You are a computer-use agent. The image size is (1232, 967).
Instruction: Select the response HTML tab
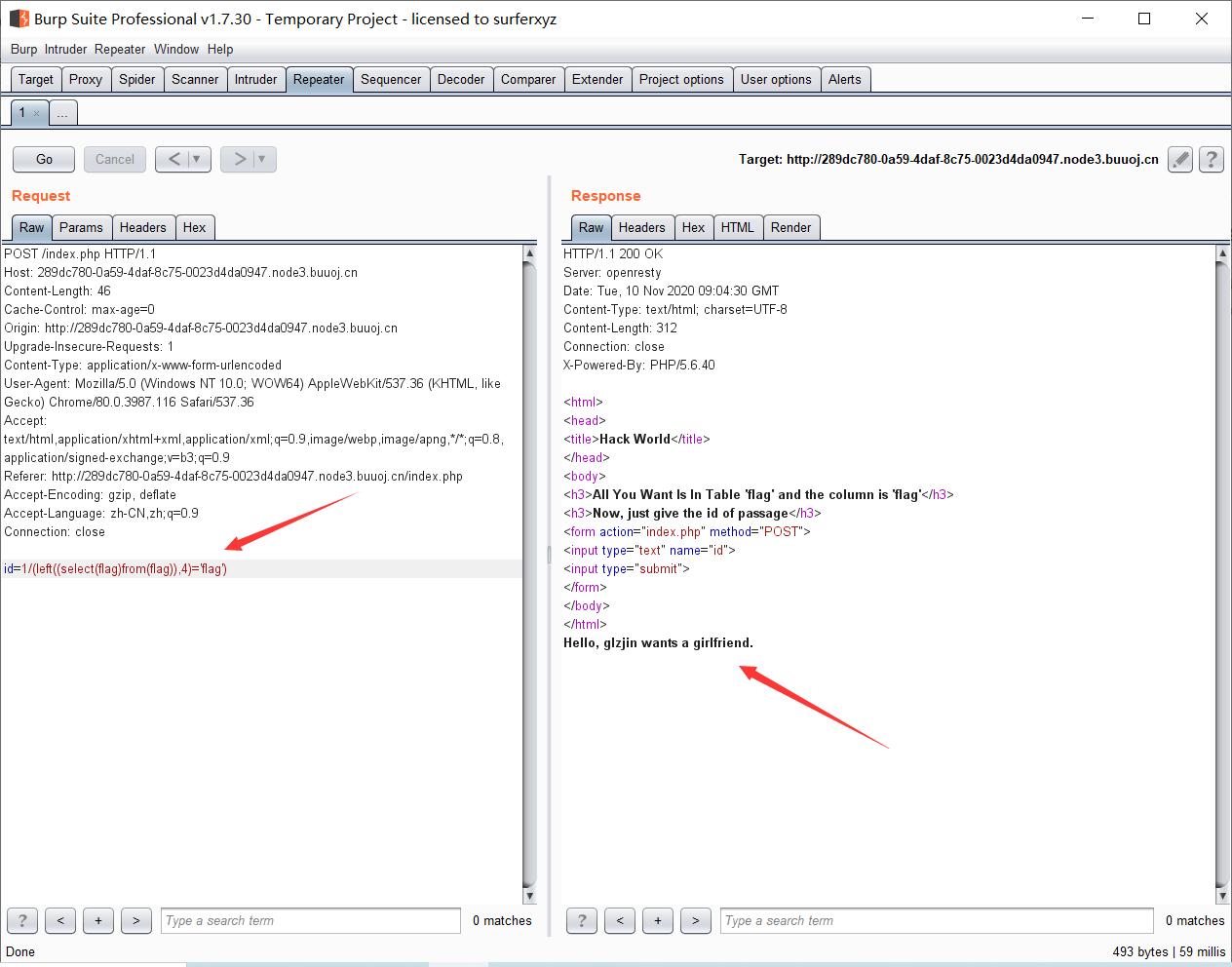738,227
